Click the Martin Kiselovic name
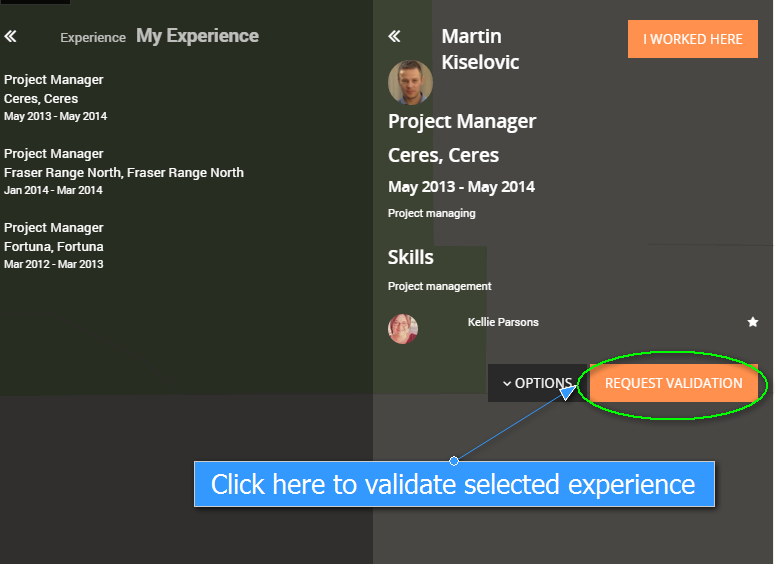The width and height of the screenshot is (779, 564). (x=480, y=49)
